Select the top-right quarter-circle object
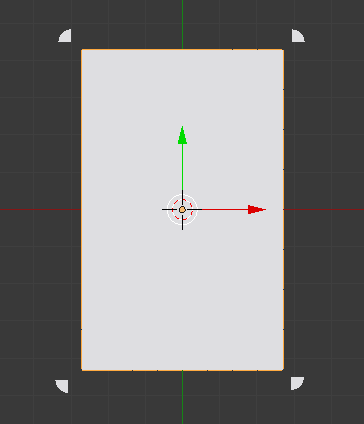 point(298,36)
